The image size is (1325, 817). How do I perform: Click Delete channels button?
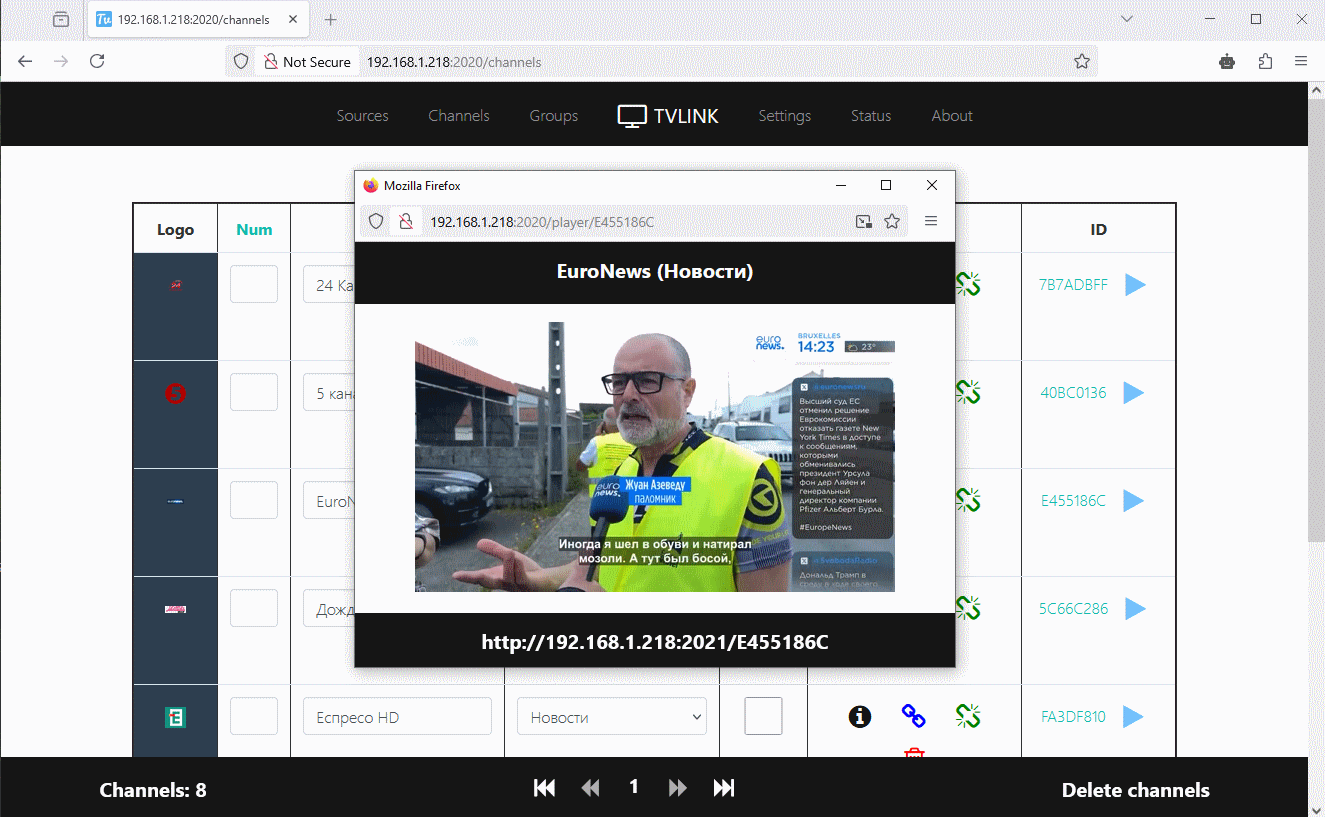pyautogui.click(x=1135, y=790)
